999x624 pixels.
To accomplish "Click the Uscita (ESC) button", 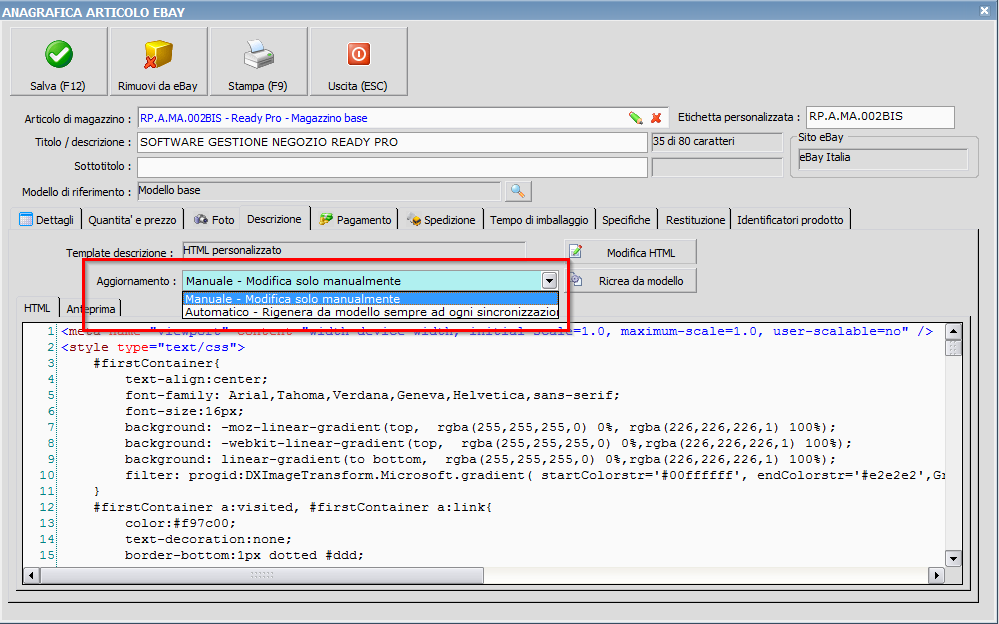I will tap(358, 62).
